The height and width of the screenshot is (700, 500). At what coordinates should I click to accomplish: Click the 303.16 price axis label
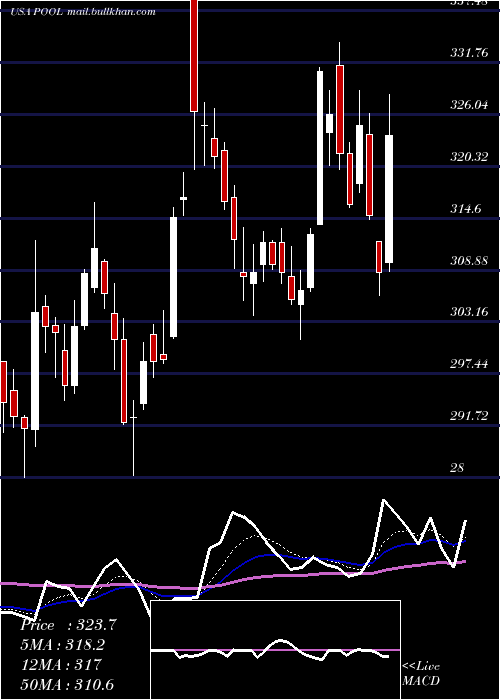click(x=469, y=312)
